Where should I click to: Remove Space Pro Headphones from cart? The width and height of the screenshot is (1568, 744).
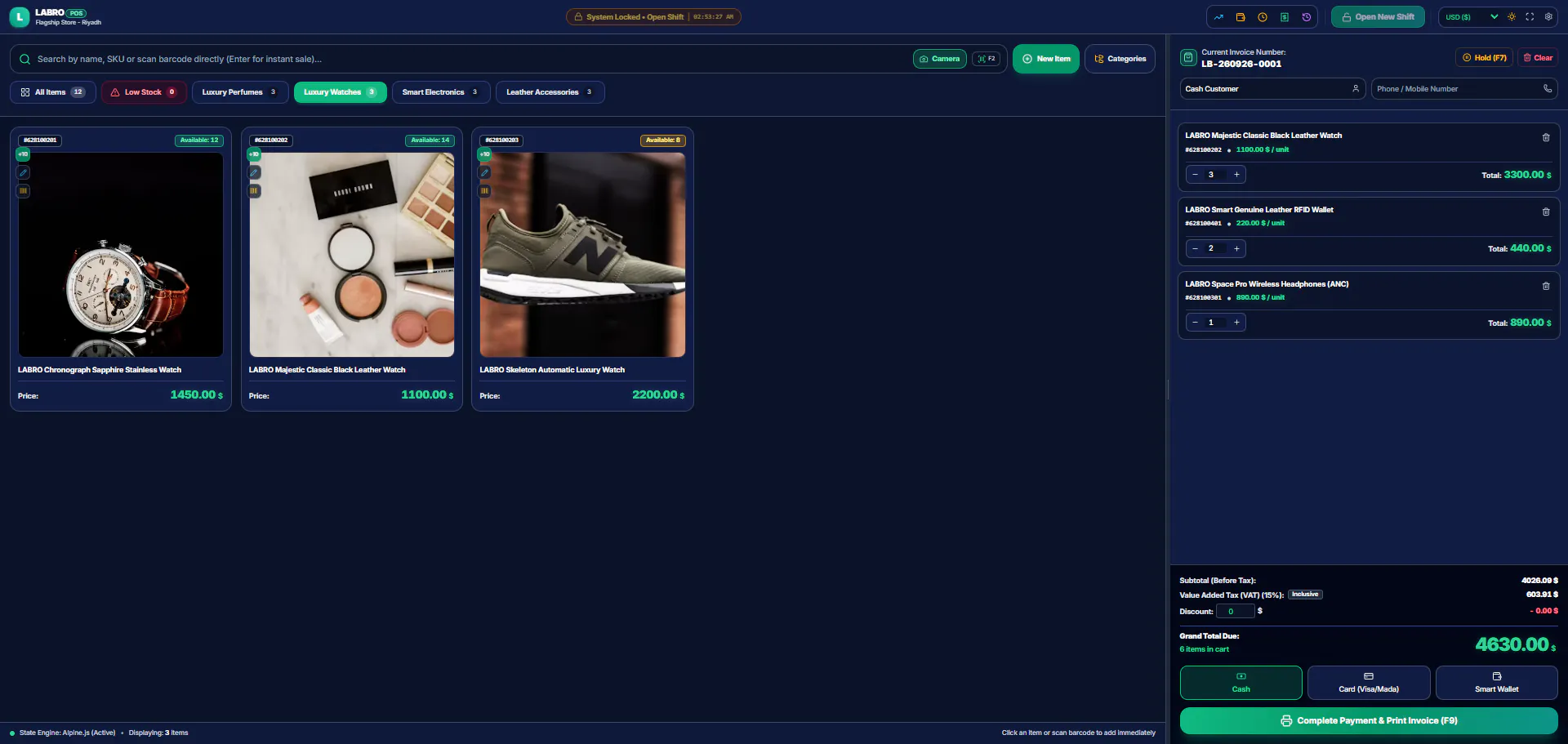click(1546, 287)
